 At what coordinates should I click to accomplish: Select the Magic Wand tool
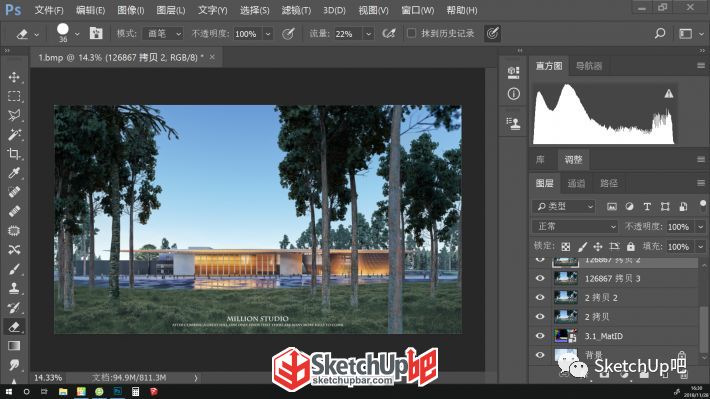point(14,135)
